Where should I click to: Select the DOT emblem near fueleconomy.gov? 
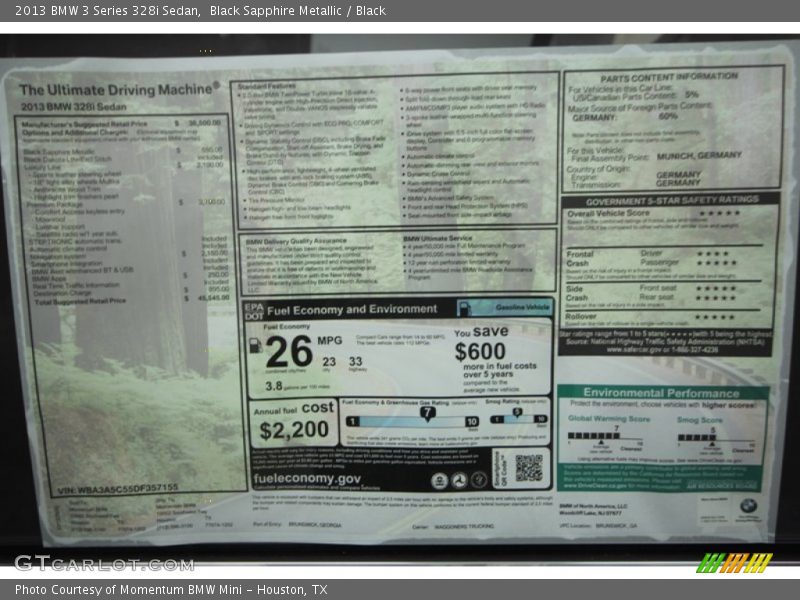coord(459,479)
